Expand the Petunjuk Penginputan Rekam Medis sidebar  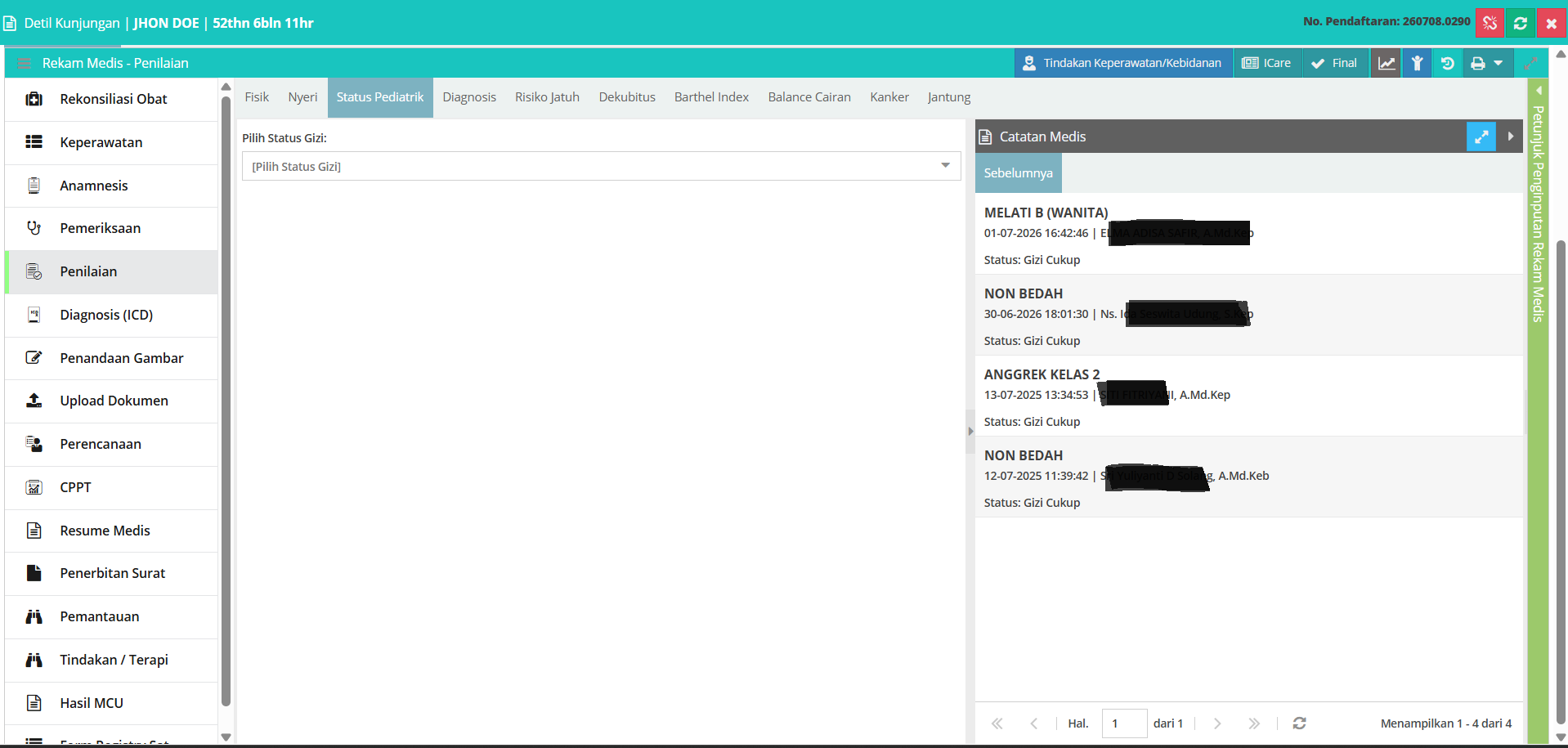coord(1539,90)
